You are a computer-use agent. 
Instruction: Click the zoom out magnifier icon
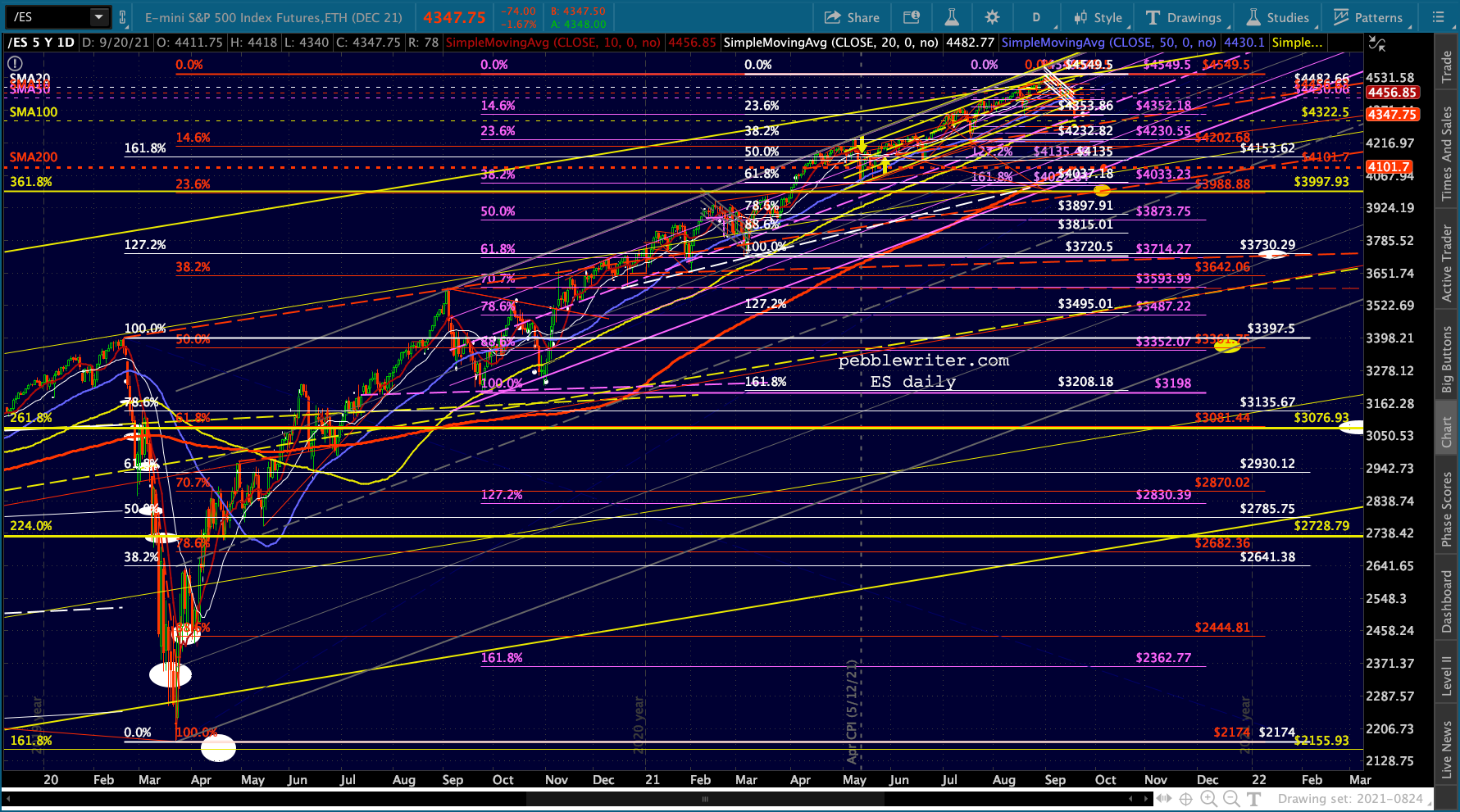click(1231, 799)
